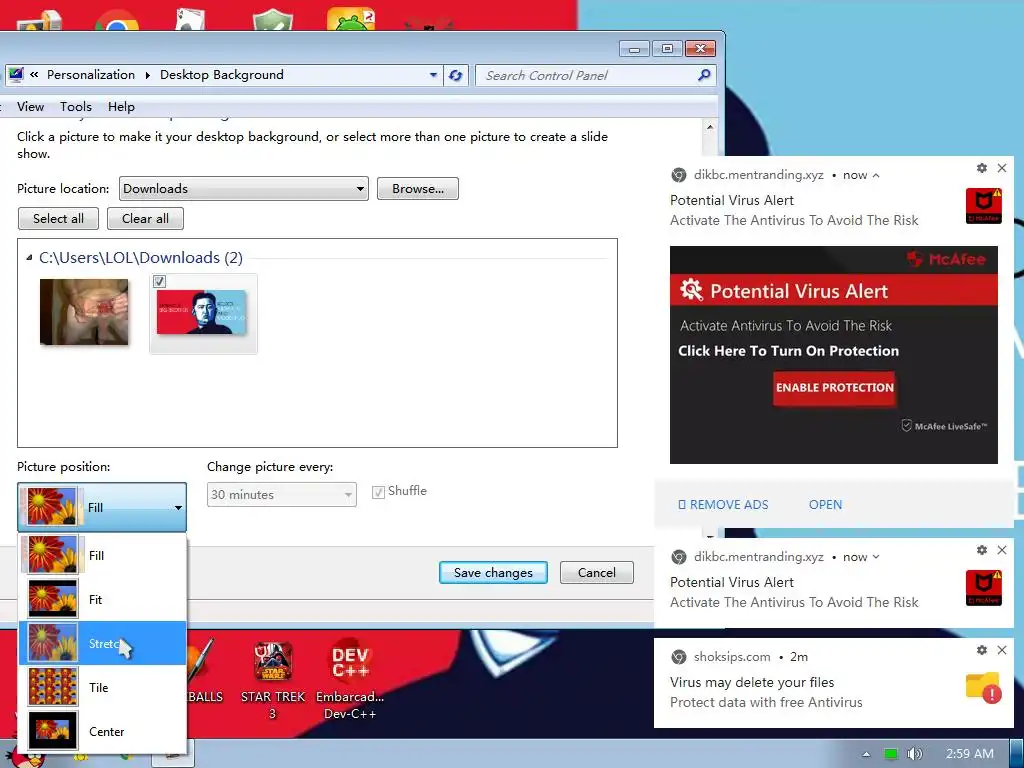Viewport: 1024px width, 768px height.
Task: Click the Save changes button
Action: pos(493,573)
